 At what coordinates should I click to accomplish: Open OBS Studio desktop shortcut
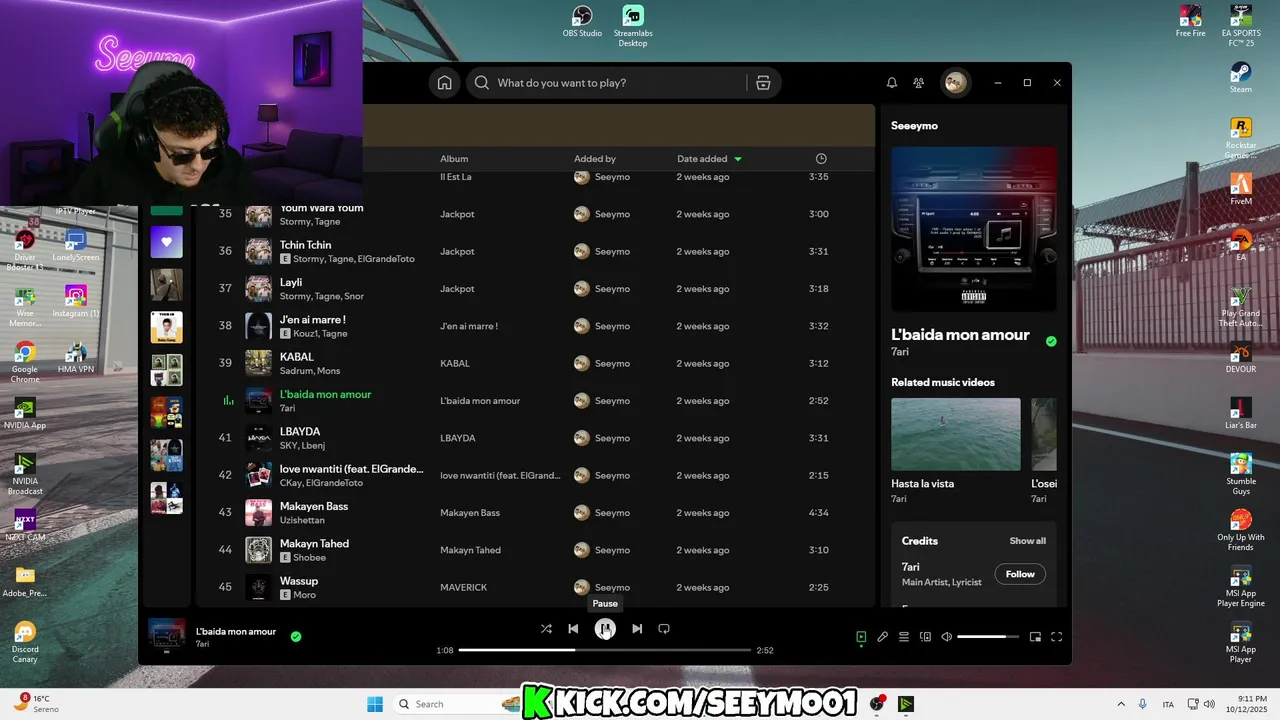[582, 22]
